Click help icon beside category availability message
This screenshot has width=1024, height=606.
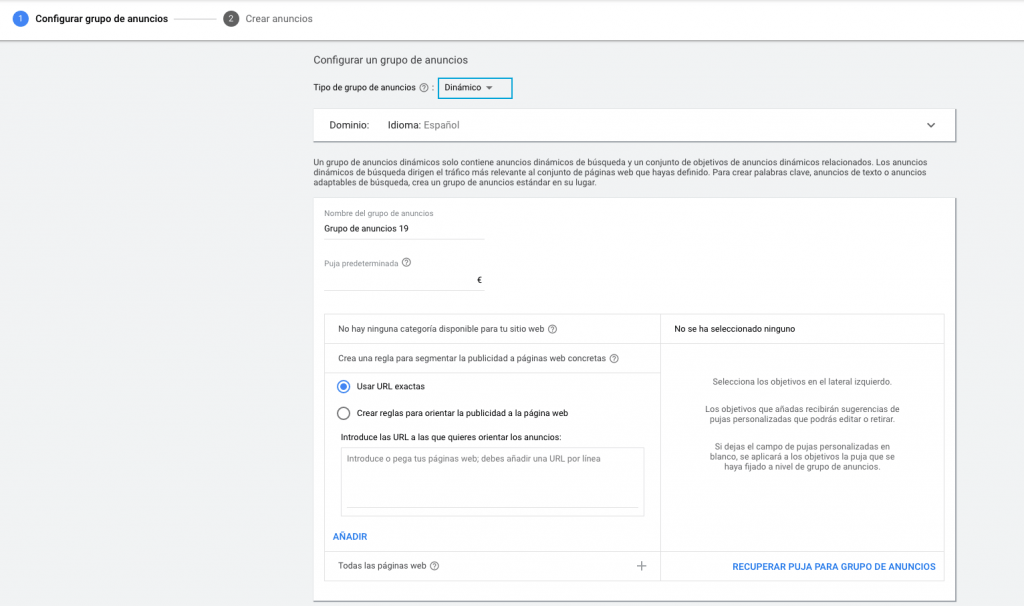[x=552, y=329]
